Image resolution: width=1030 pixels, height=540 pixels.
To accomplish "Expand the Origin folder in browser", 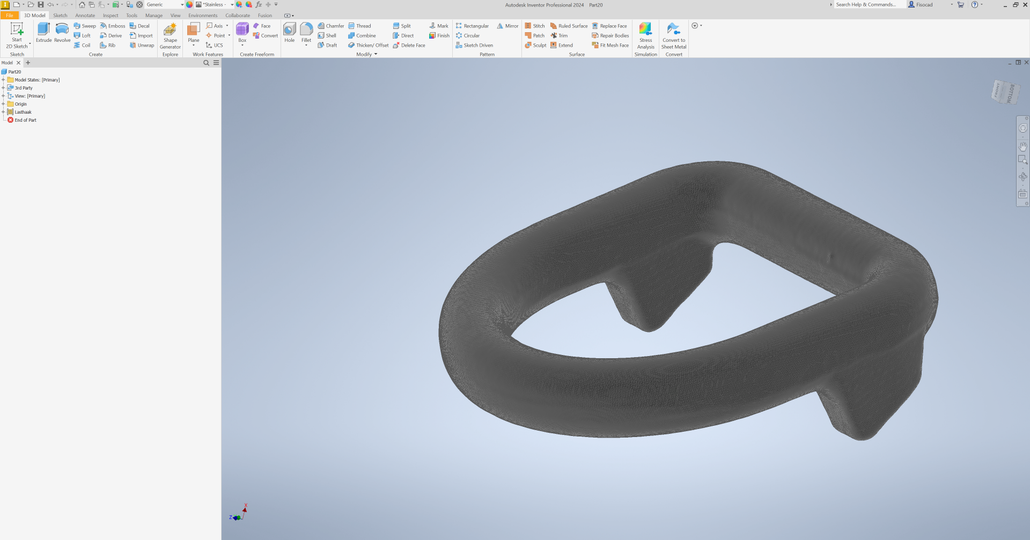I will coord(4,104).
